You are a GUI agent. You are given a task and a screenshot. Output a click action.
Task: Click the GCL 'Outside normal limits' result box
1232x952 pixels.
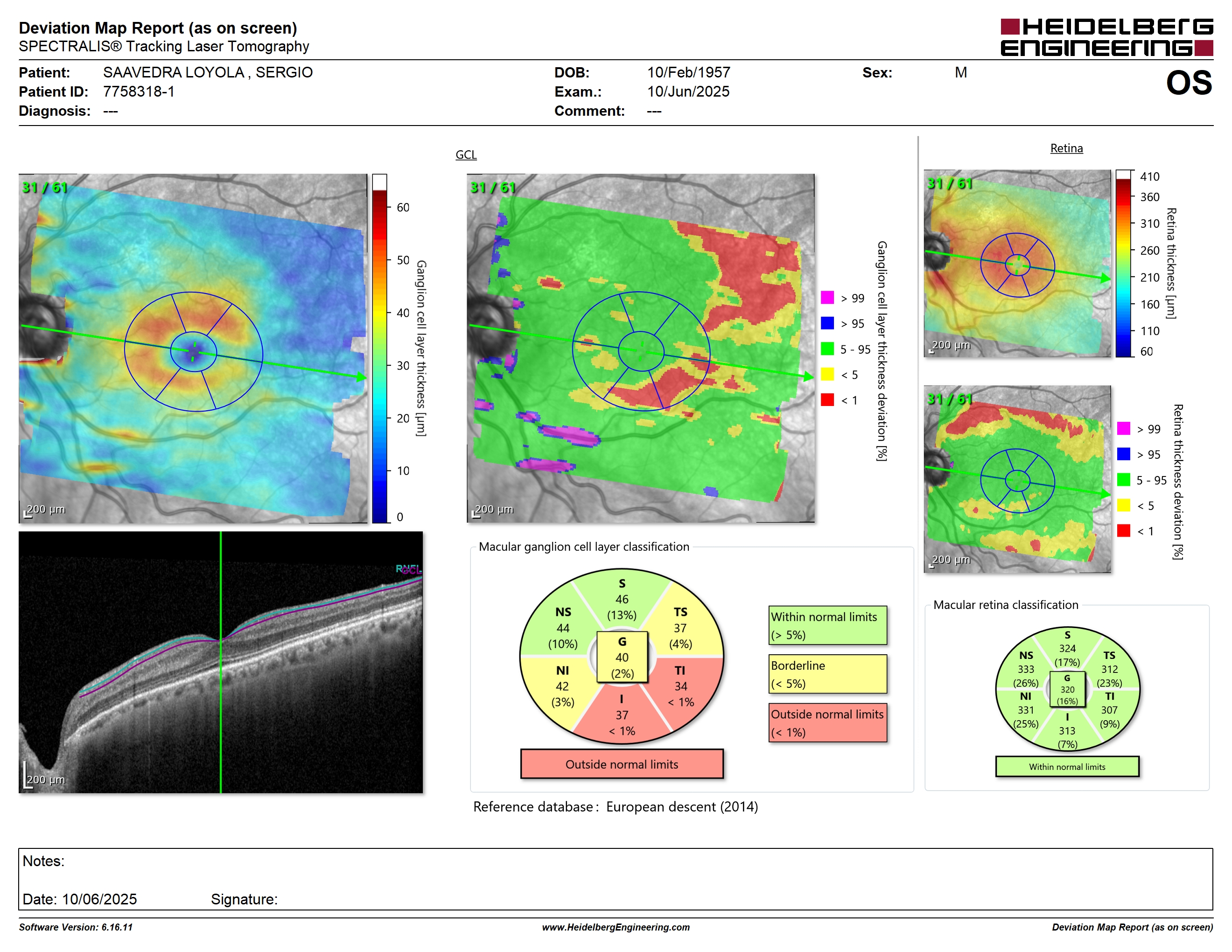coord(622,763)
